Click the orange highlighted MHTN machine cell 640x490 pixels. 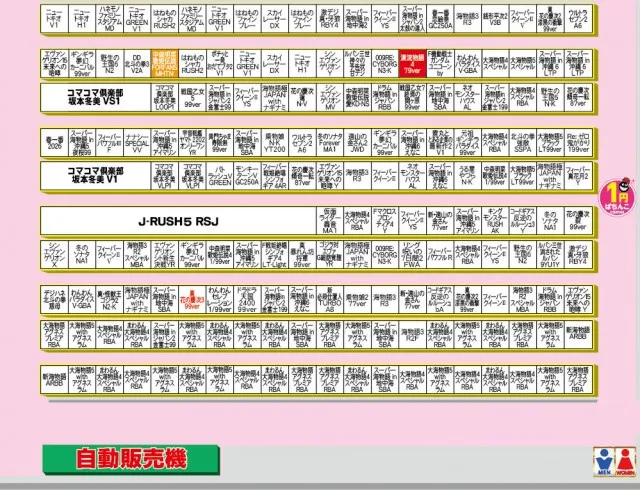(x=164, y=64)
